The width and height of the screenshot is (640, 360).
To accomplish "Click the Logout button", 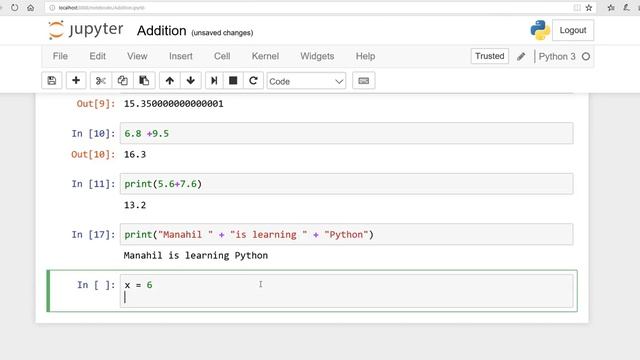I will [x=573, y=30].
